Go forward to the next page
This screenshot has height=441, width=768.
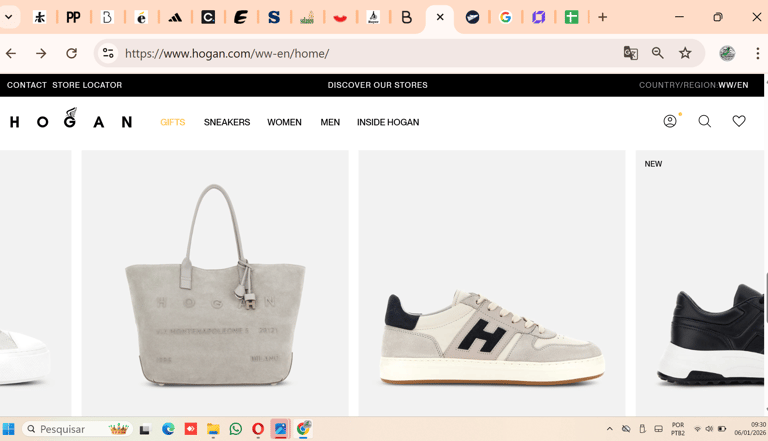[x=41, y=53]
